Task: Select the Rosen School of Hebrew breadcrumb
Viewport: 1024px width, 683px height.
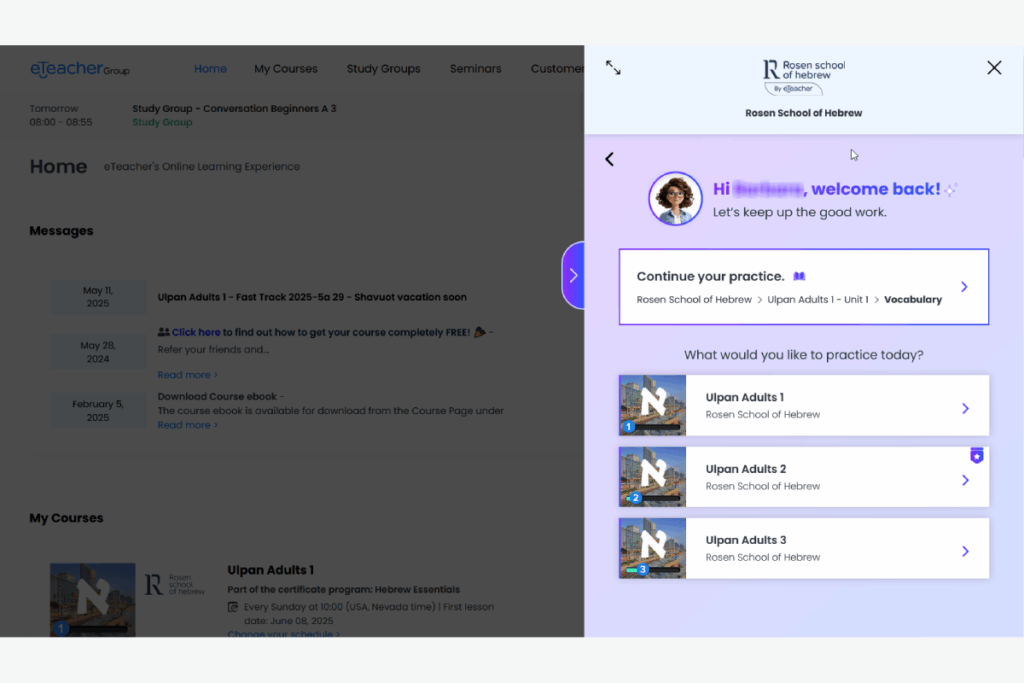Action: click(694, 300)
